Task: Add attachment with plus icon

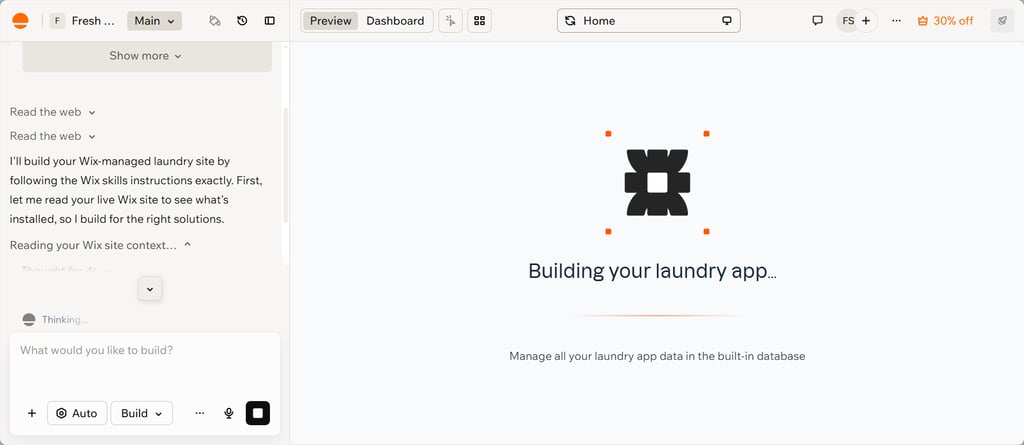Action: tap(31, 413)
